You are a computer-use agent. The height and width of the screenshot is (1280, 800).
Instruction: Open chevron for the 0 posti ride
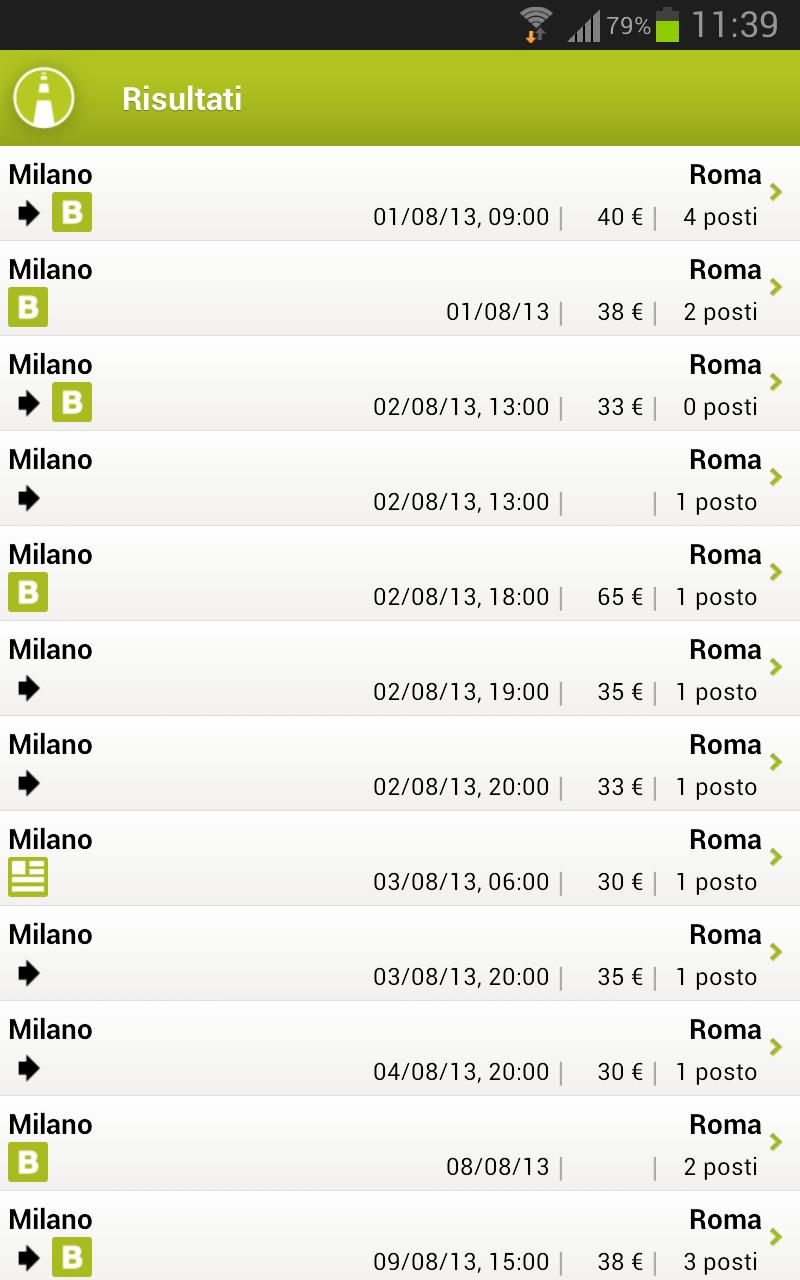pyautogui.click(x=776, y=382)
